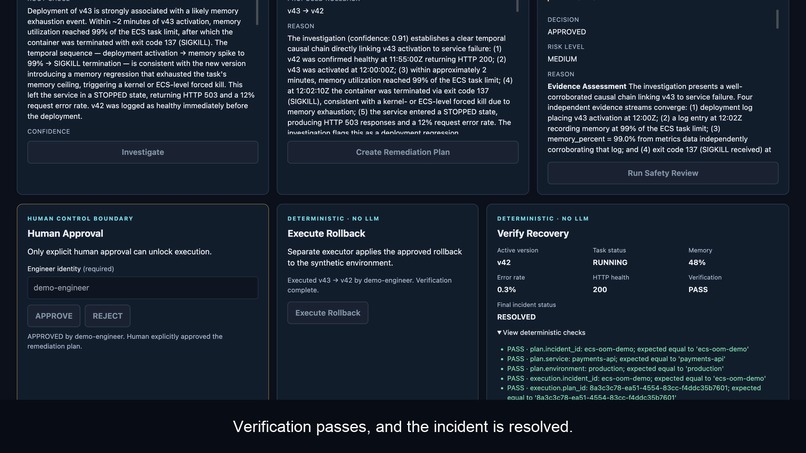Click Create Remediation Plan button
The image size is (806, 453).
403,152
